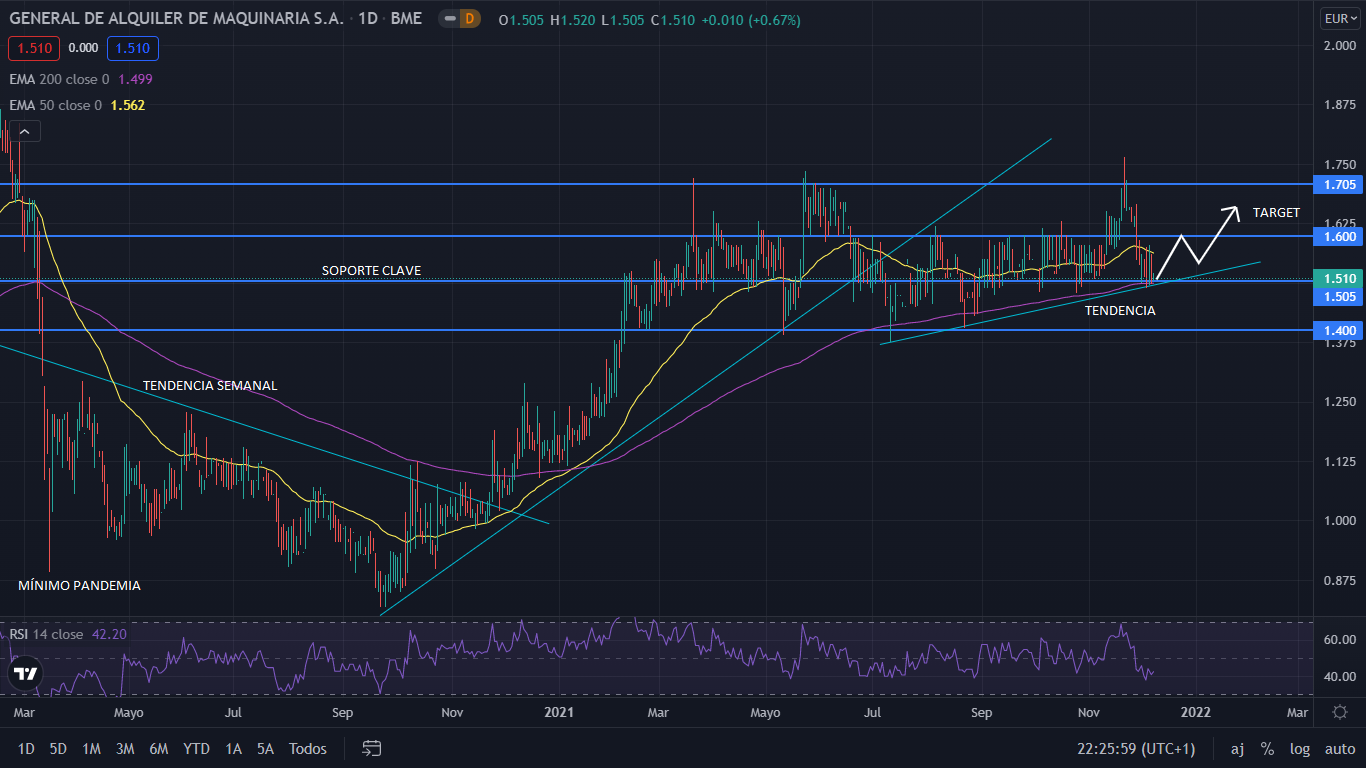Open the go-to-date calendar icon
The height and width of the screenshot is (768, 1366).
click(372, 748)
